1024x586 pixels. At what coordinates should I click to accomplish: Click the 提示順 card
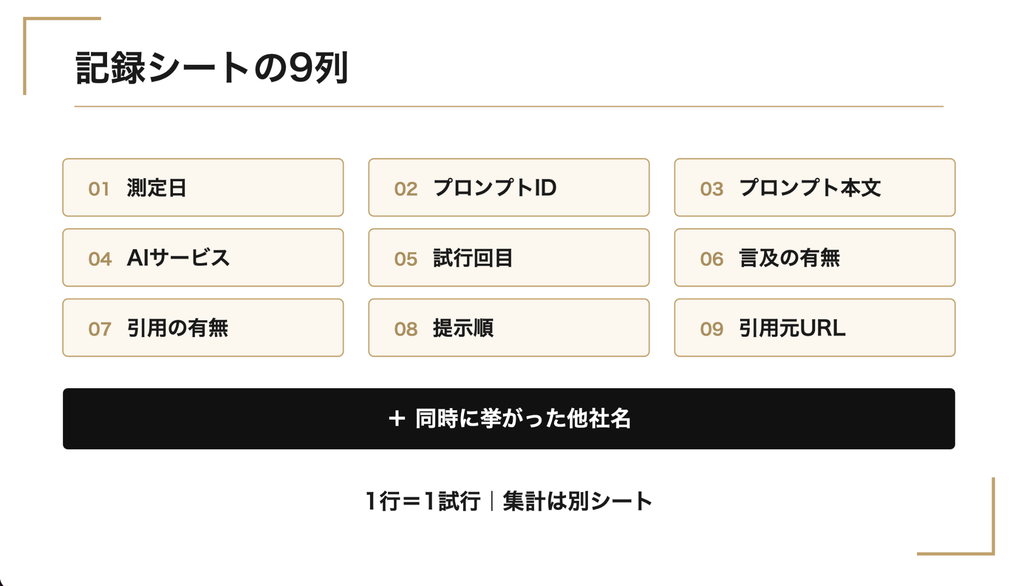(x=509, y=328)
